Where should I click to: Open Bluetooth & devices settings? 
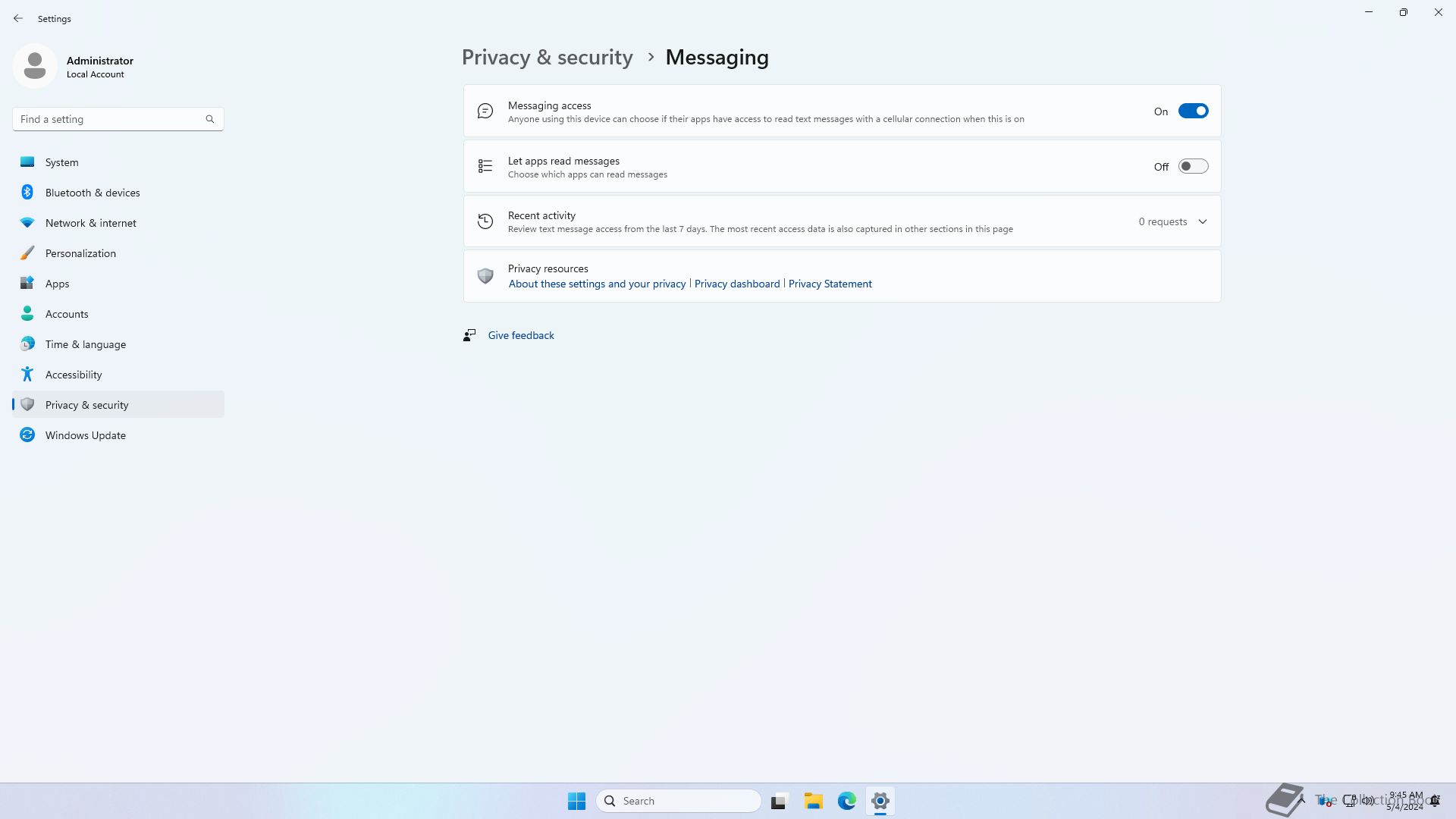[93, 193]
